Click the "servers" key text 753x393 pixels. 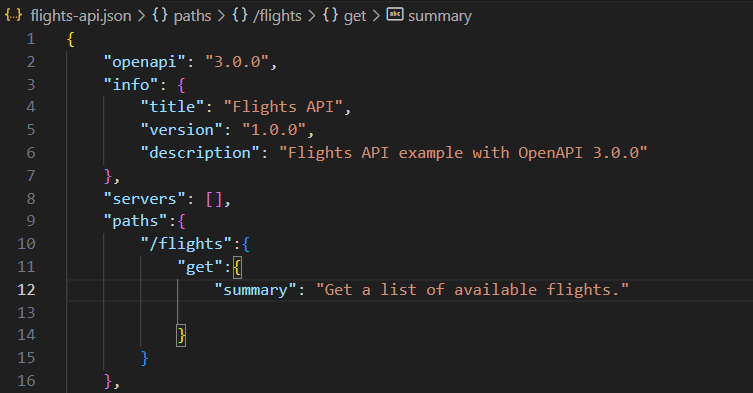tap(145, 199)
